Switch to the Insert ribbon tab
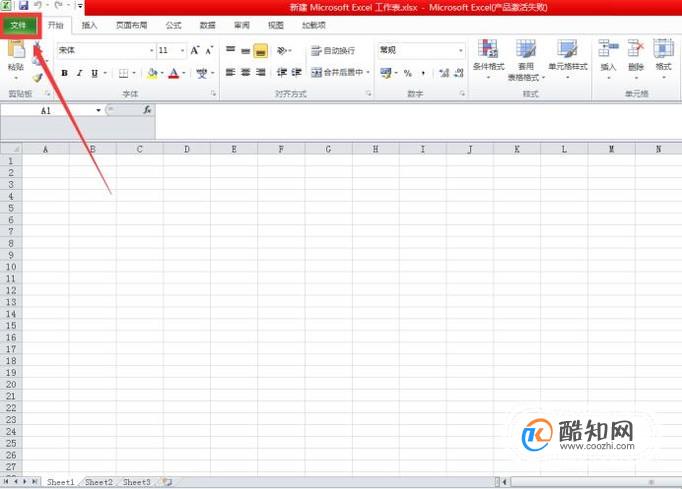The height and width of the screenshot is (489, 682). pos(89,25)
